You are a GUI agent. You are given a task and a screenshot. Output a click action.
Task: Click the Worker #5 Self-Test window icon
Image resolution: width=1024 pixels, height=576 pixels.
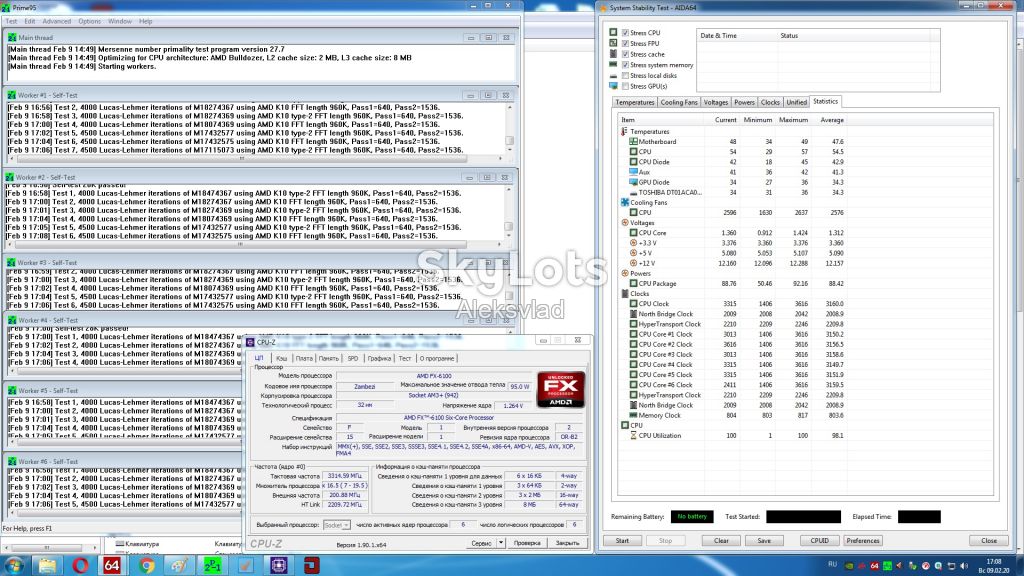[12, 391]
